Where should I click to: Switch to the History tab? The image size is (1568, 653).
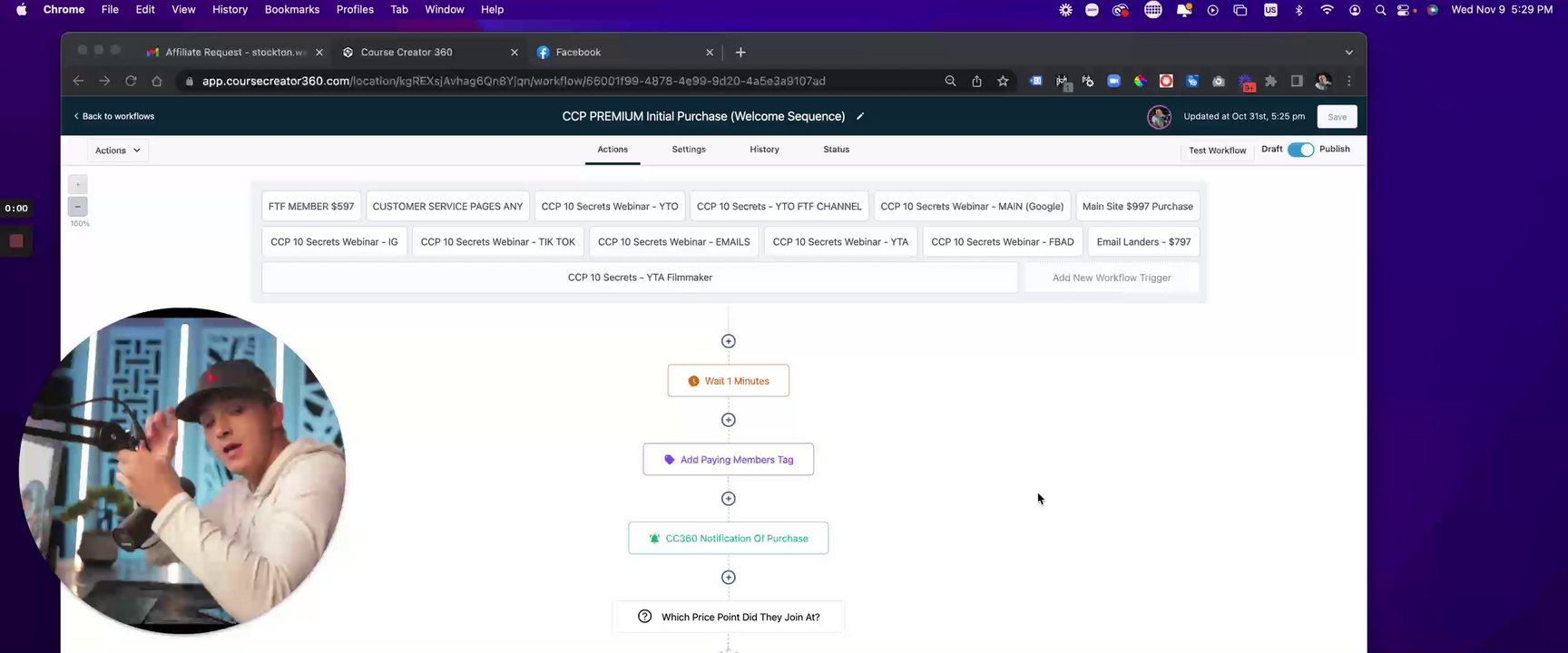(x=764, y=150)
